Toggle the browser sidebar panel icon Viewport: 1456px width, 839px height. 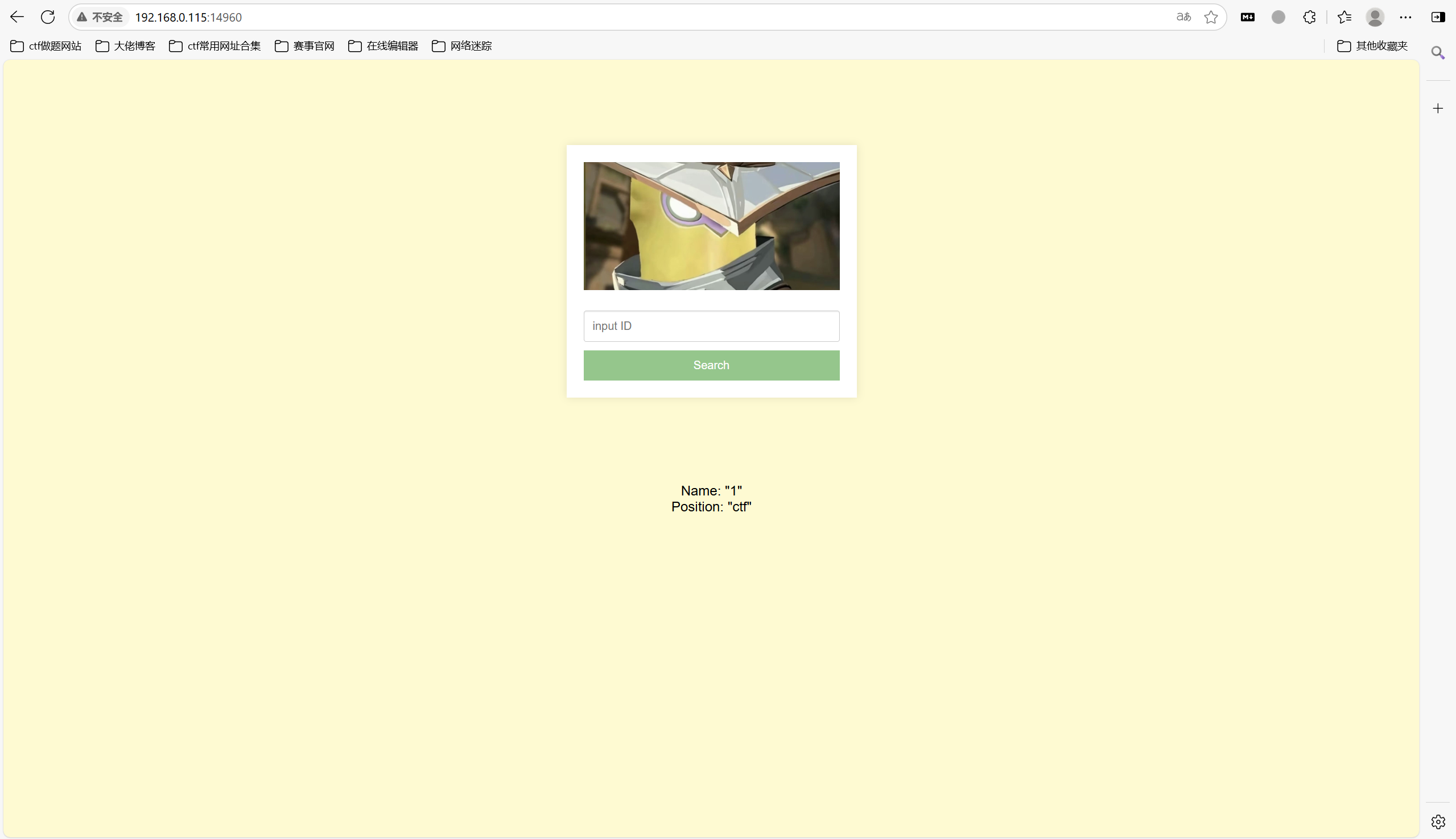1438,17
